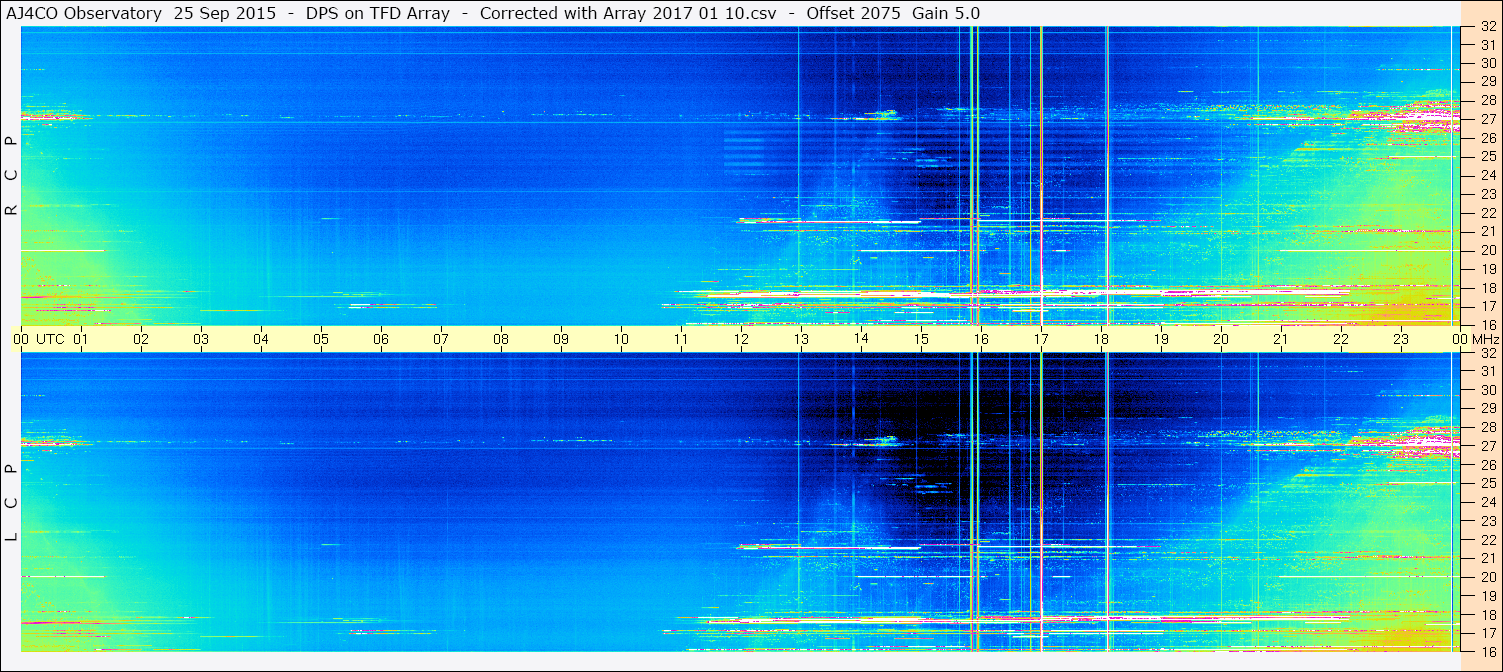
Task: Click the 27 MHz tick in LCP panel
Action: tap(1487, 446)
